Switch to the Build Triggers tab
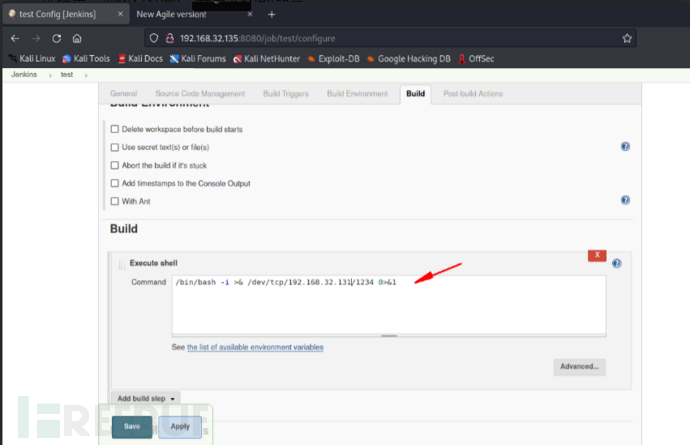The height and width of the screenshot is (445, 690). [x=286, y=94]
